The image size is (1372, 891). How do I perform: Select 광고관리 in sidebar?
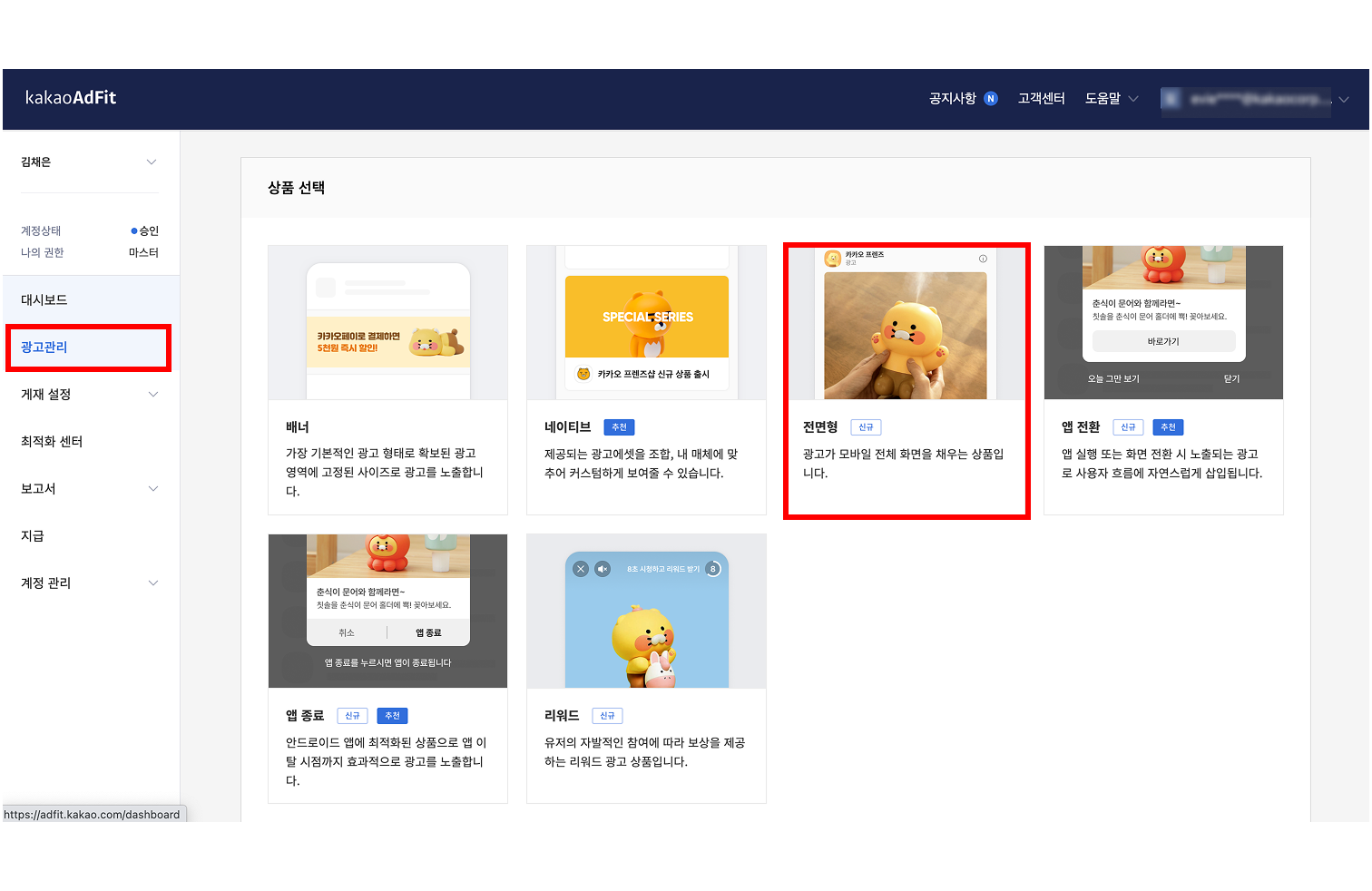90,347
